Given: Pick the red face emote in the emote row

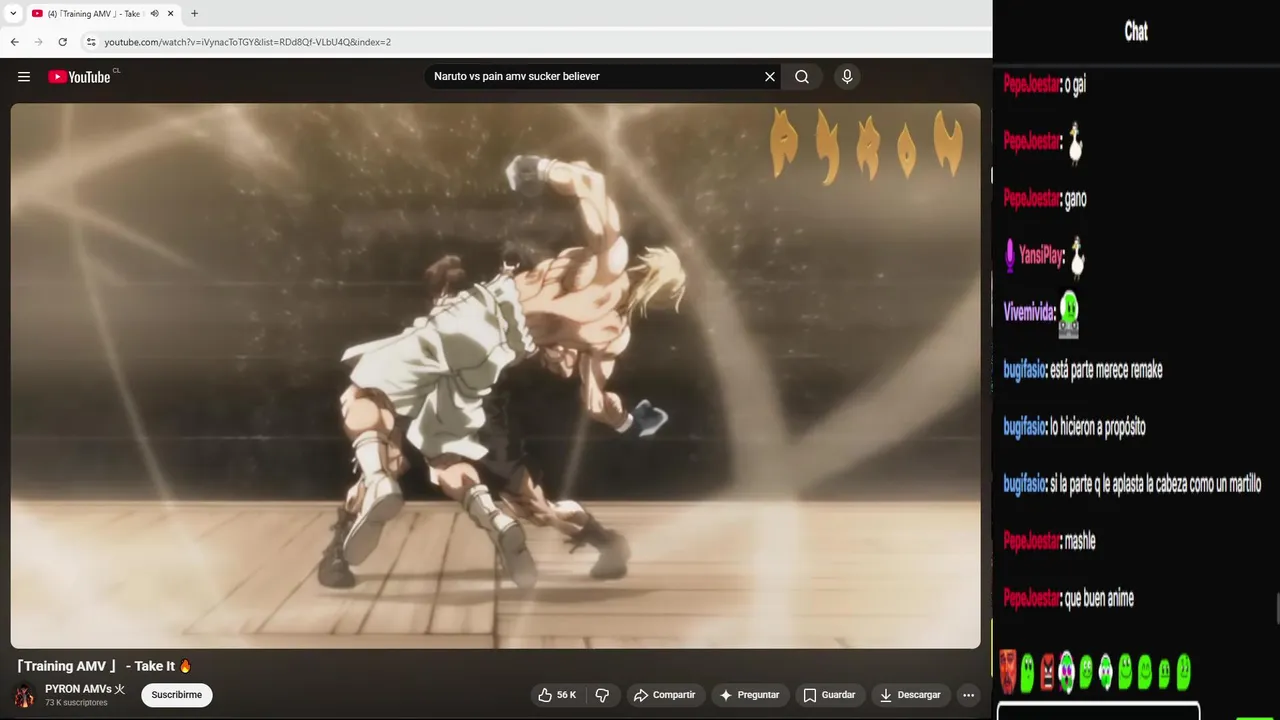Looking at the screenshot, I should click(1008, 671).
